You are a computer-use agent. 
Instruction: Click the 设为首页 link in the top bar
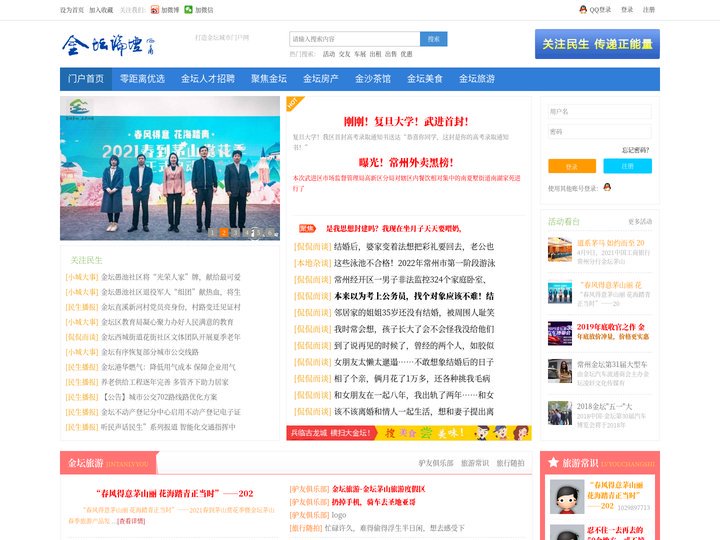72,10
